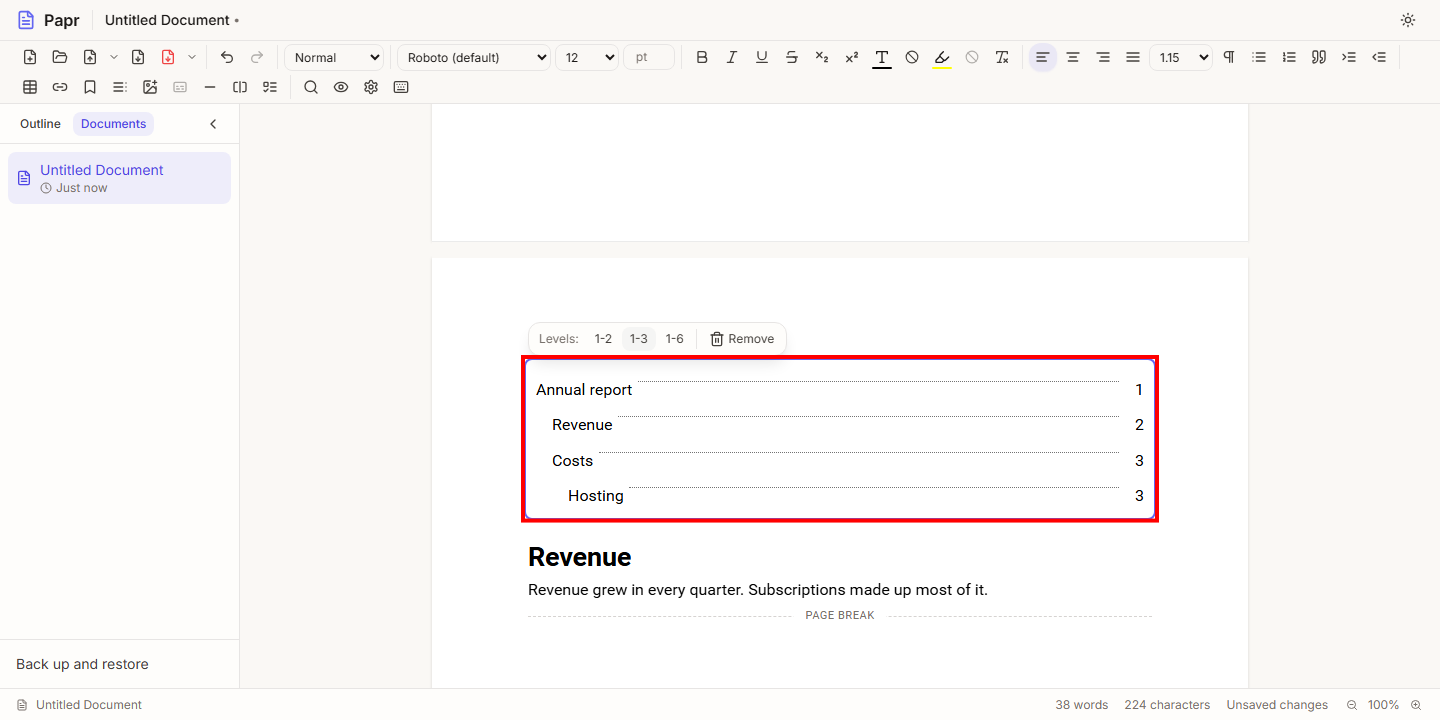Export as PDF using the red icon
The image size is (1440, 720).
point(168,57)
